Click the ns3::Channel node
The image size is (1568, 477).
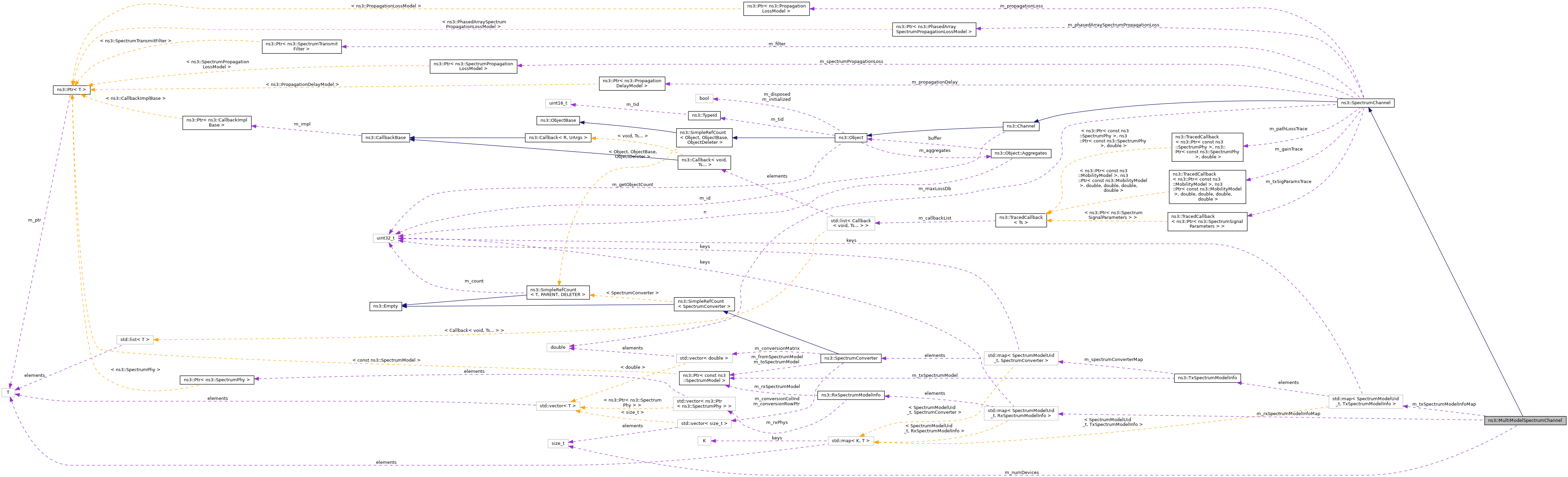click(1021, 126)
